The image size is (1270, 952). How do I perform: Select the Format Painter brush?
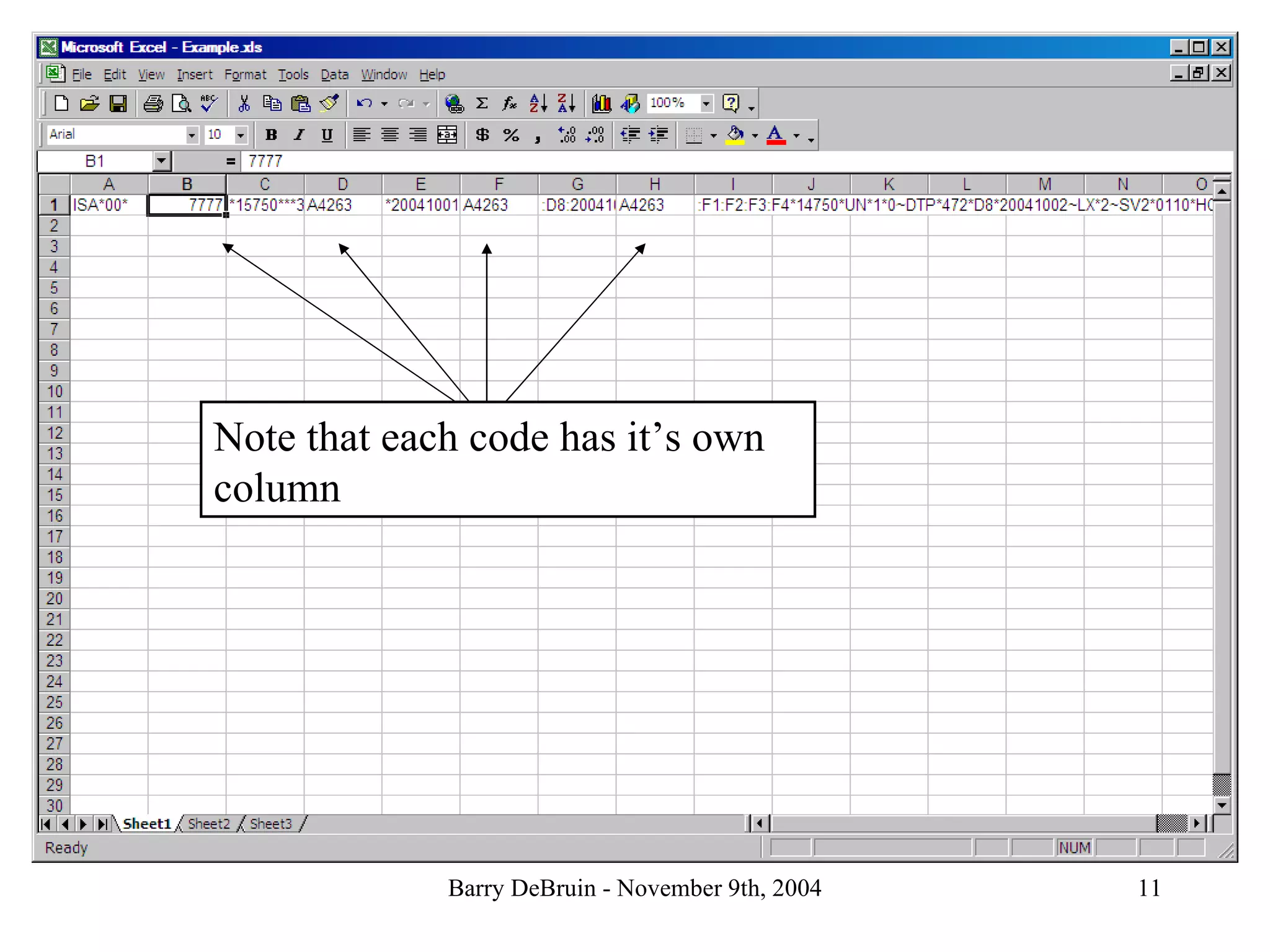pos(329,104)
